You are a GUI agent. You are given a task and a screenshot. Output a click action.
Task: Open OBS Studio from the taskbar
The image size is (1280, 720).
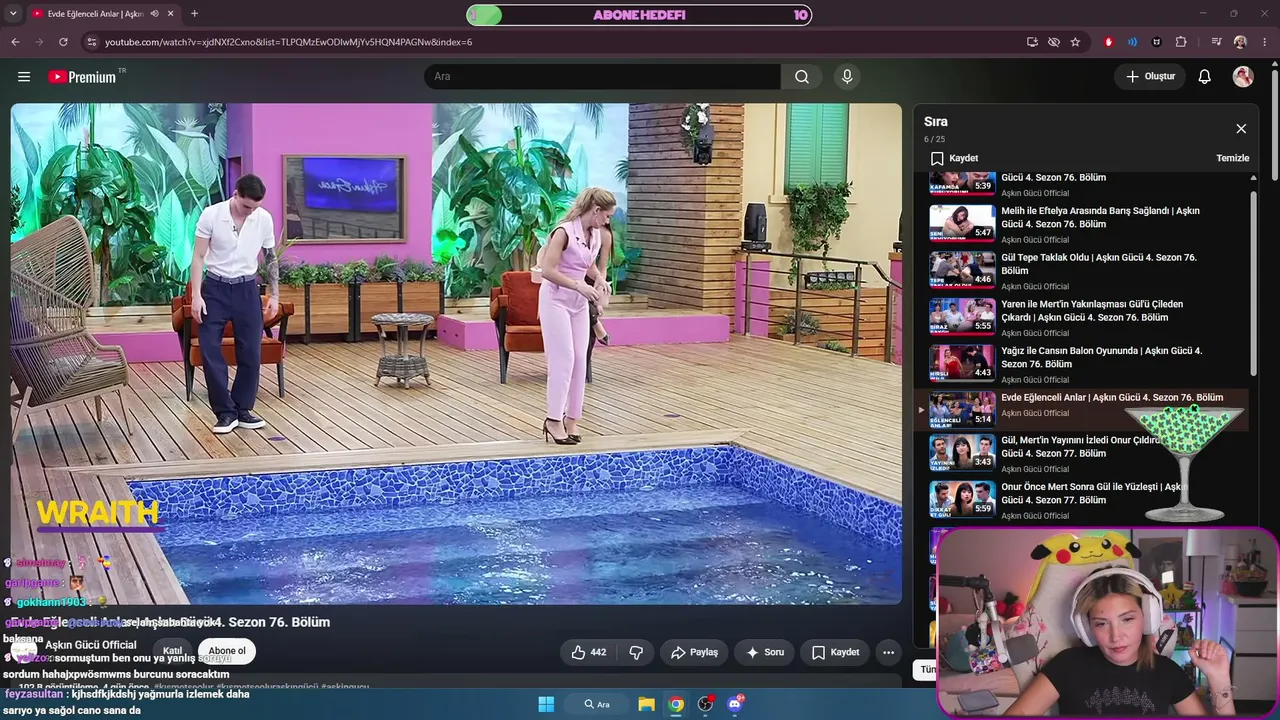705,704
